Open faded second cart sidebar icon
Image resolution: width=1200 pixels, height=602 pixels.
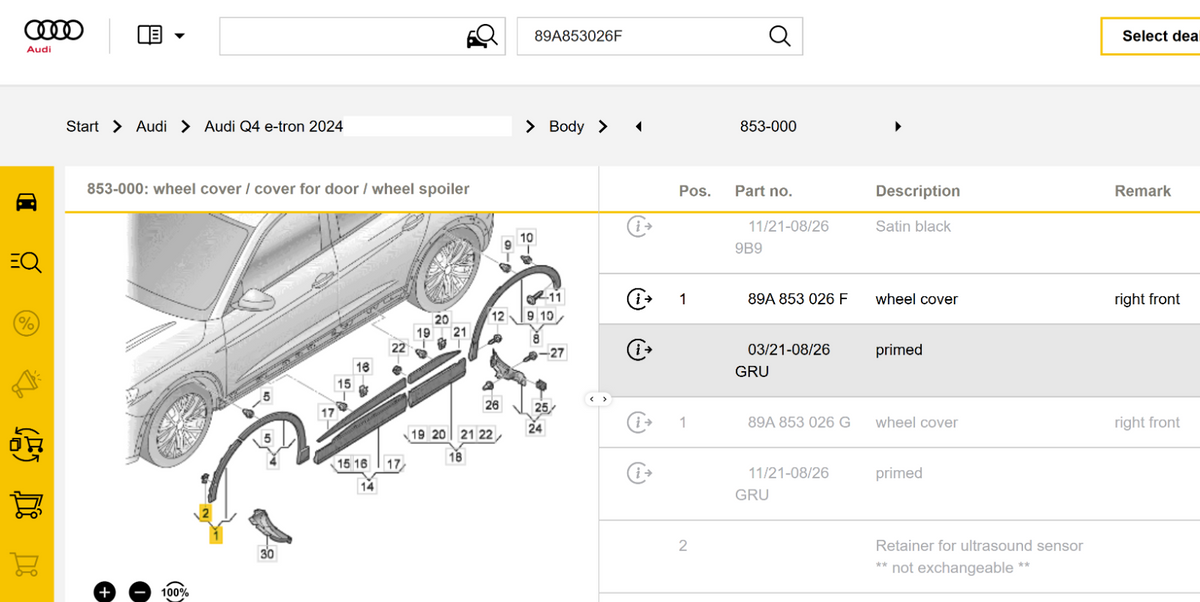tap(27, 565)
